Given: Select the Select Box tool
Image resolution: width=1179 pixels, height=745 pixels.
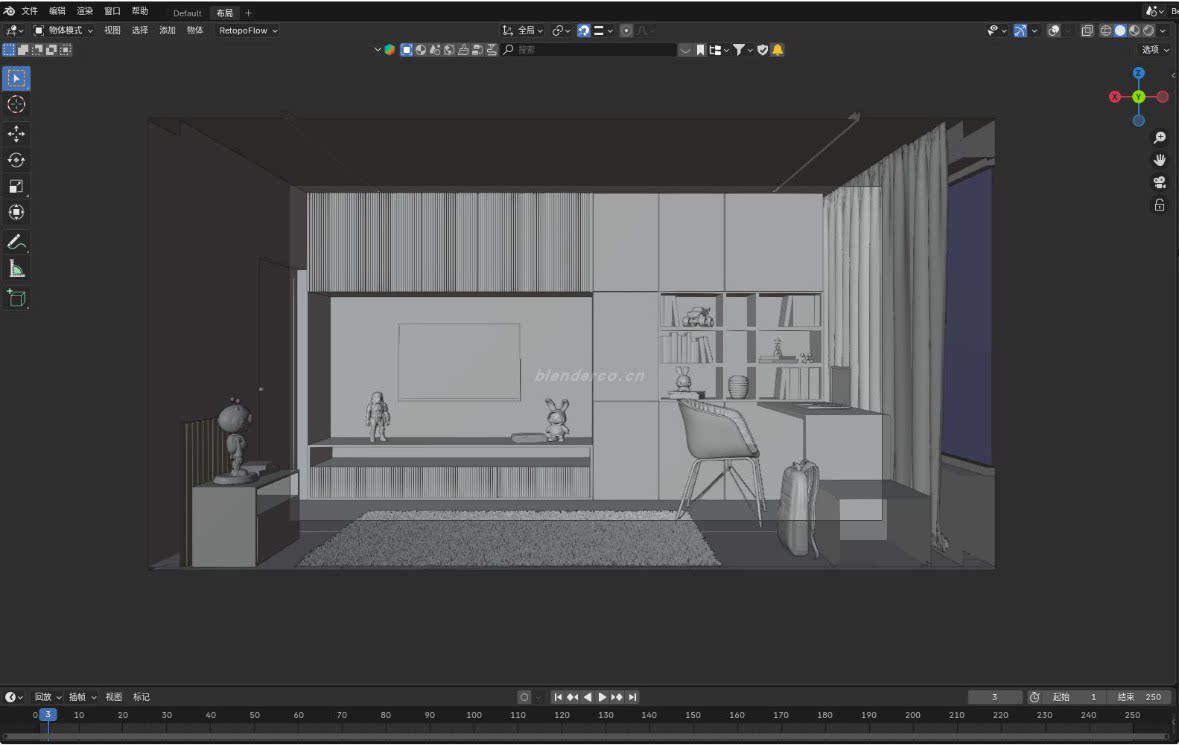Looking at the screenshot, I should (x=16, y=78).
